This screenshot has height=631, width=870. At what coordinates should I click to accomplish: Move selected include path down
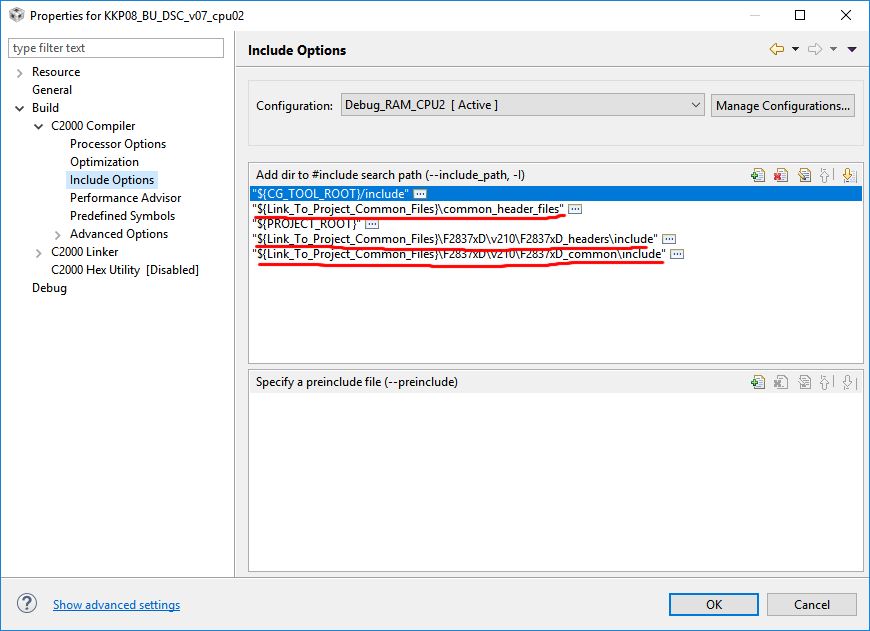coord(848,175)
